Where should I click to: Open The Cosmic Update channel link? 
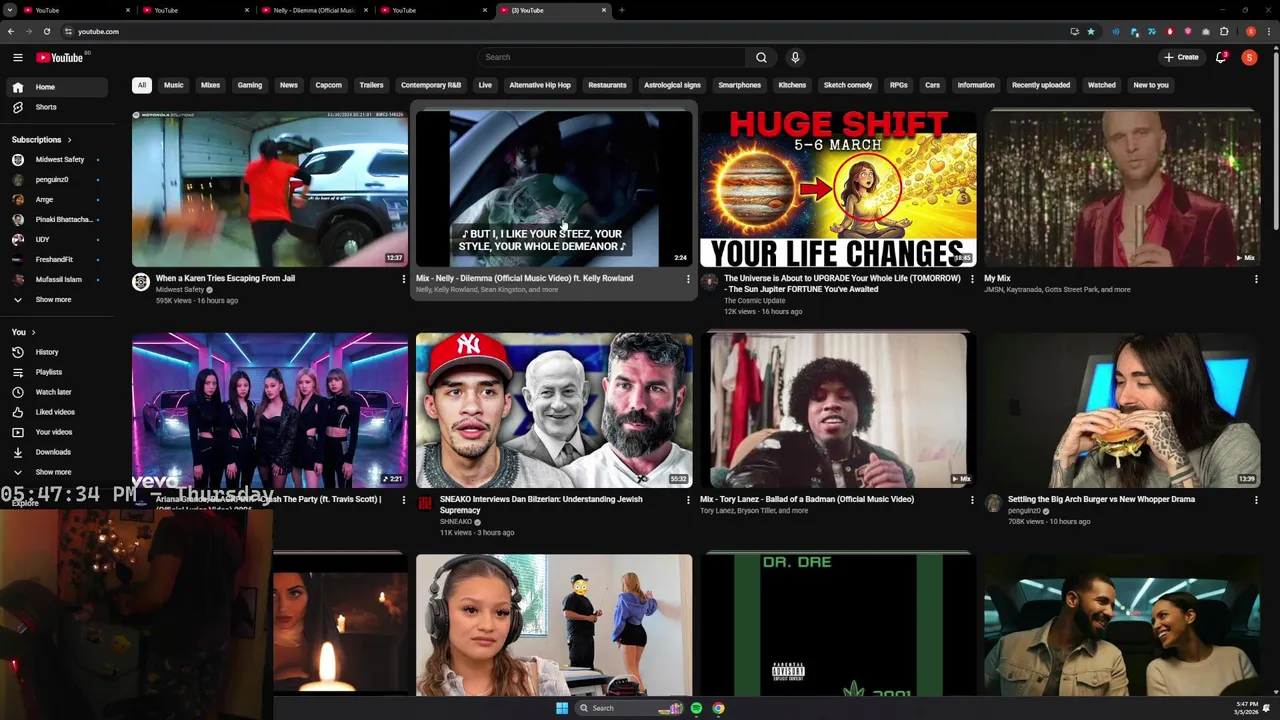pos(754,300)
